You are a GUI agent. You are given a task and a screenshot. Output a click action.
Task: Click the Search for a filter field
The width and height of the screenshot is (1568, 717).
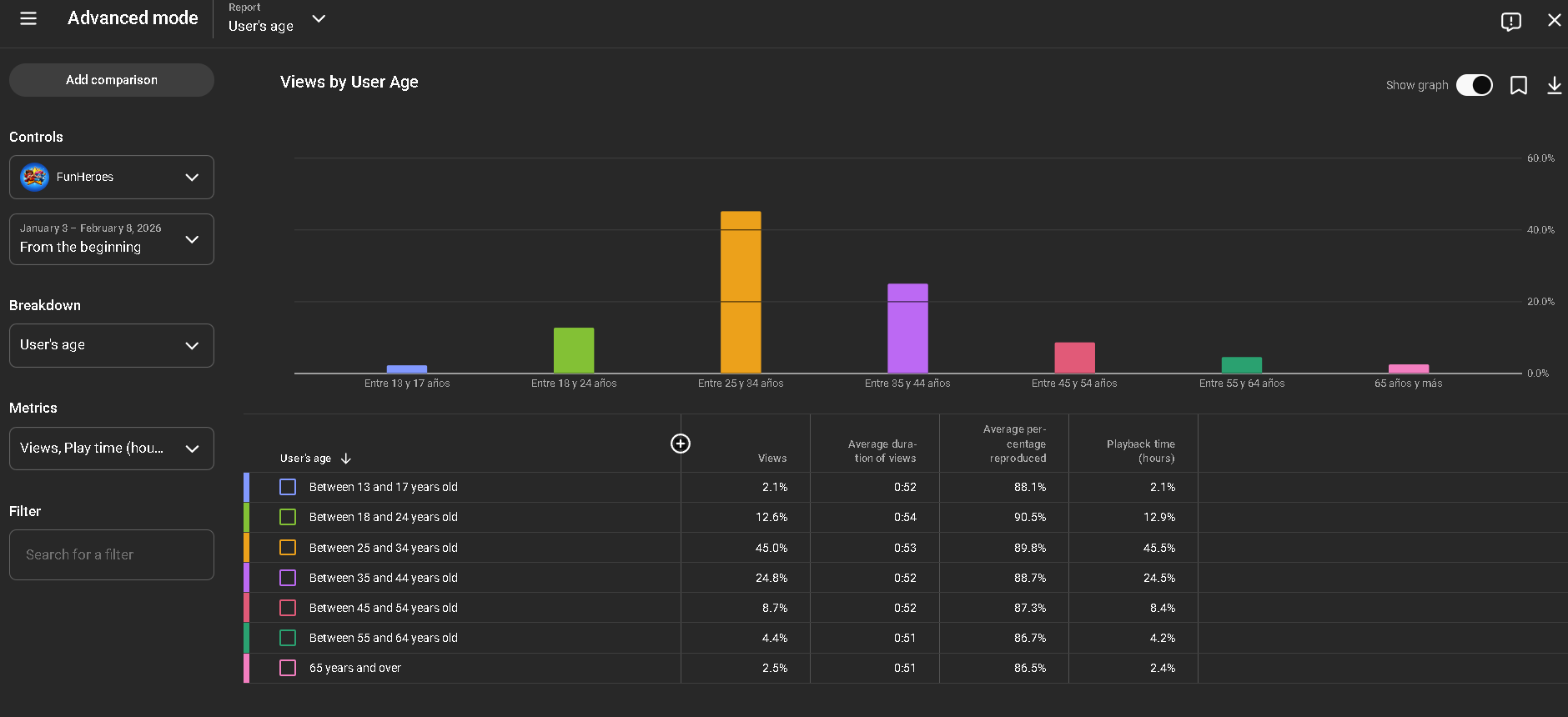click(x=112, y=554)
